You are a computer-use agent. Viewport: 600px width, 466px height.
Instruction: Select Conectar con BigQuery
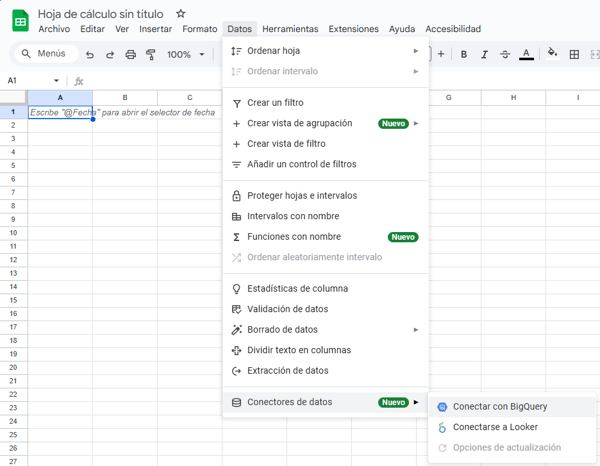pyautogui.click(x=512, y=407)
